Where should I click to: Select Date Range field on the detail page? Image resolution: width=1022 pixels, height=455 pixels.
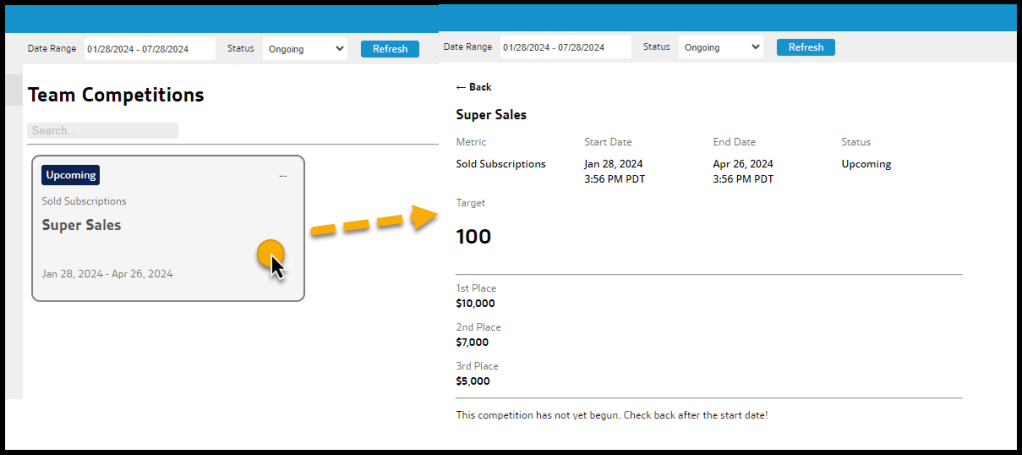click(x=565, y=47)
